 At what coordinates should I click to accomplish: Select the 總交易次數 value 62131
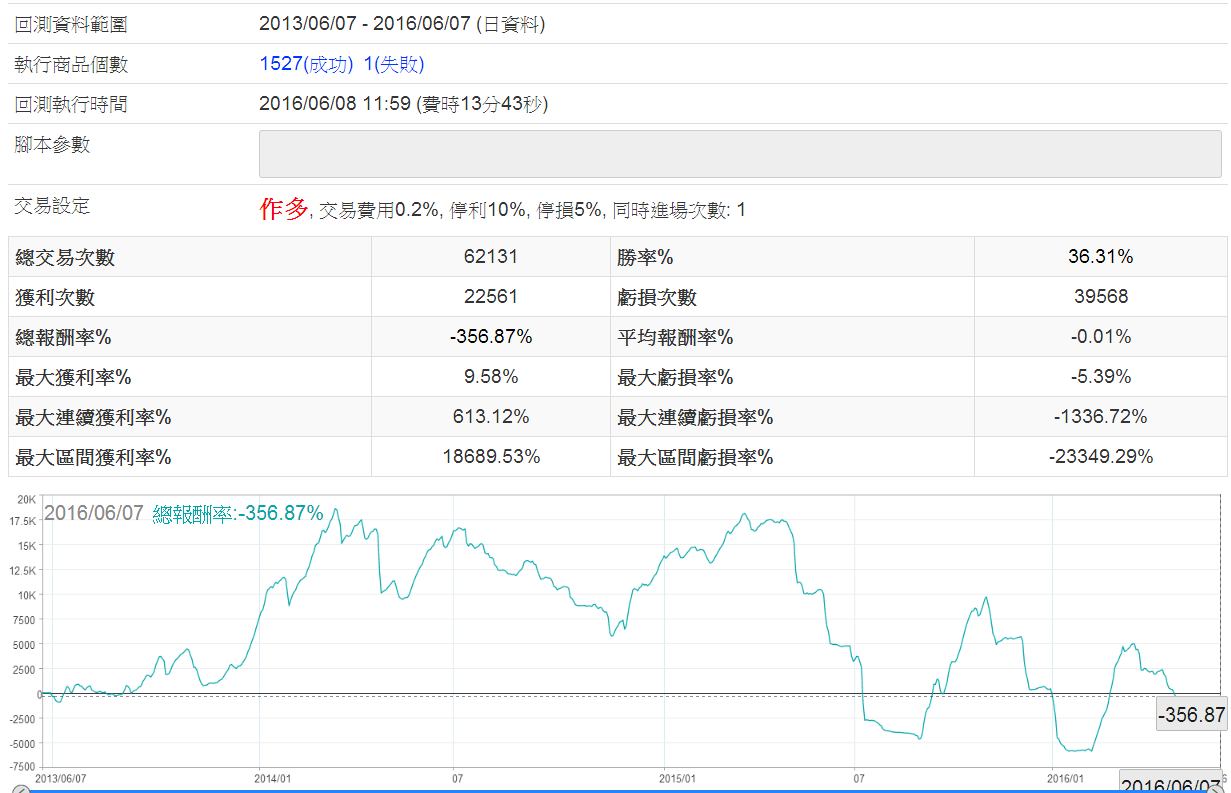[x=490, y=257]
